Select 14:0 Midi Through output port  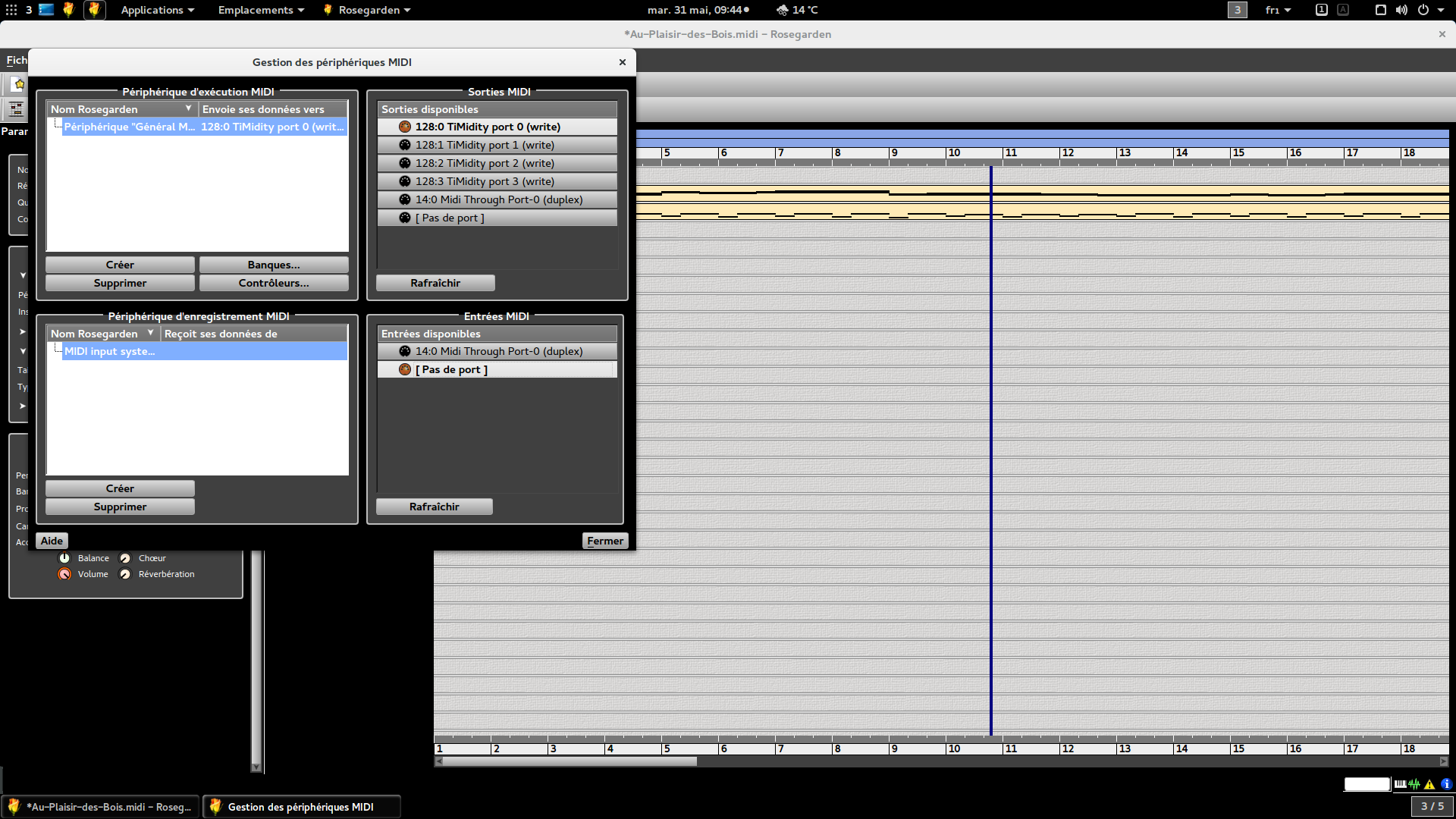tap(497, 199)
